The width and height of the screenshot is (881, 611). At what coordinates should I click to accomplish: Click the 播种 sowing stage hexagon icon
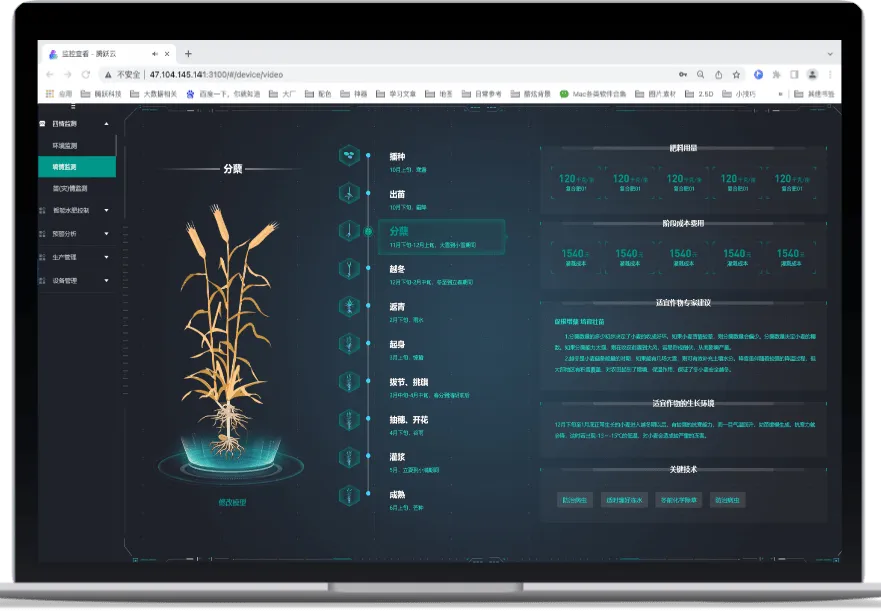point(349,155)
